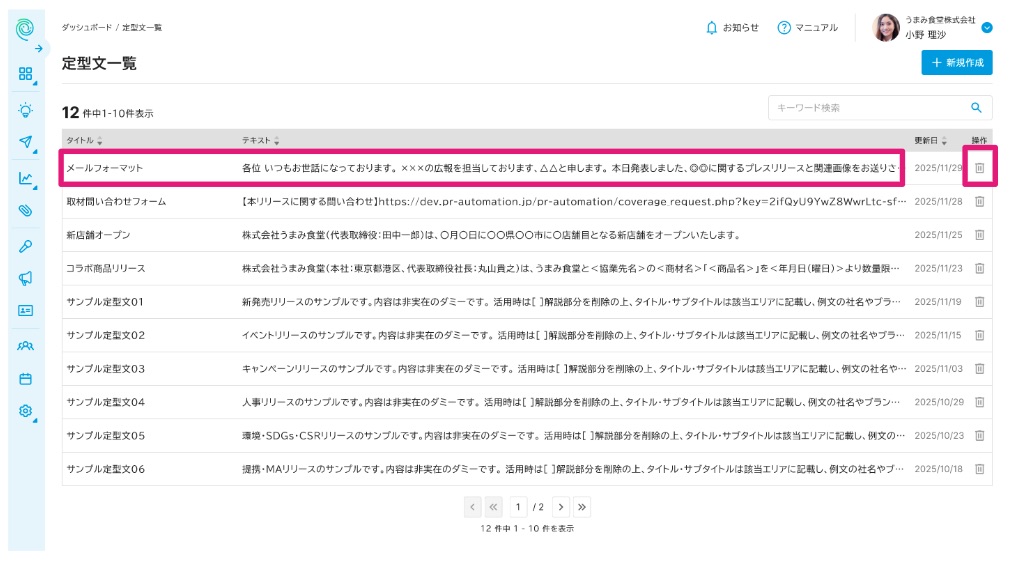The image size is (1017, 561).
Task: Click the bell icon for お知らせ
Action: coord(712,27)
